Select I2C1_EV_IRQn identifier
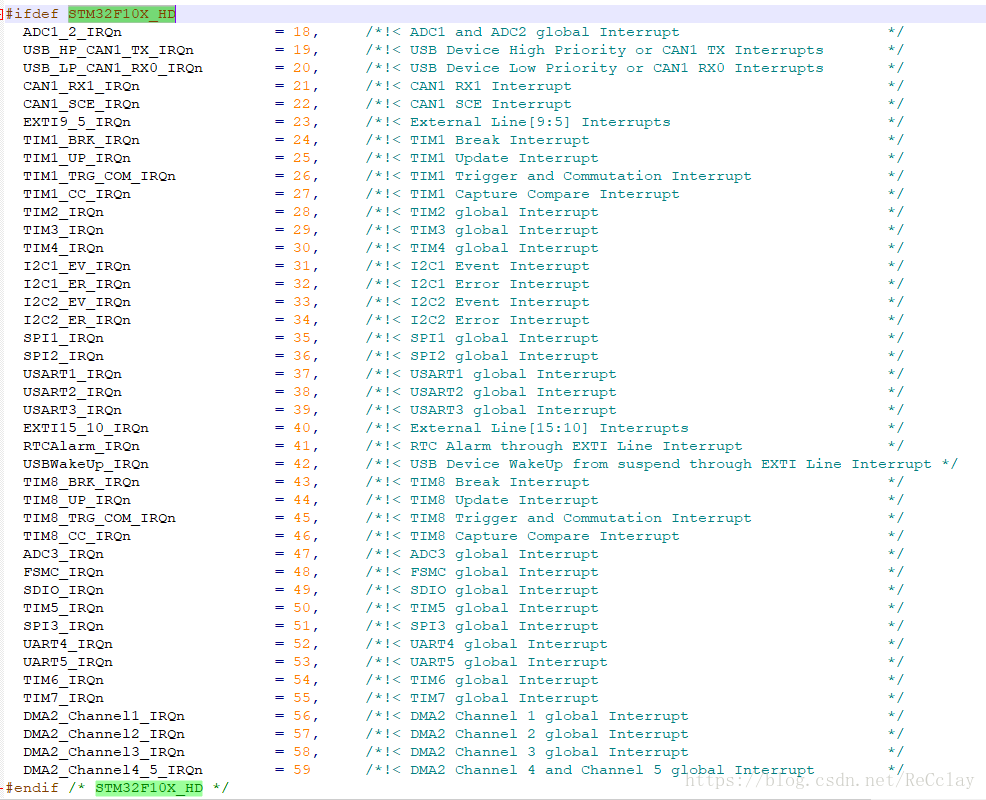 pyautogui.click(x=77, y=266)
